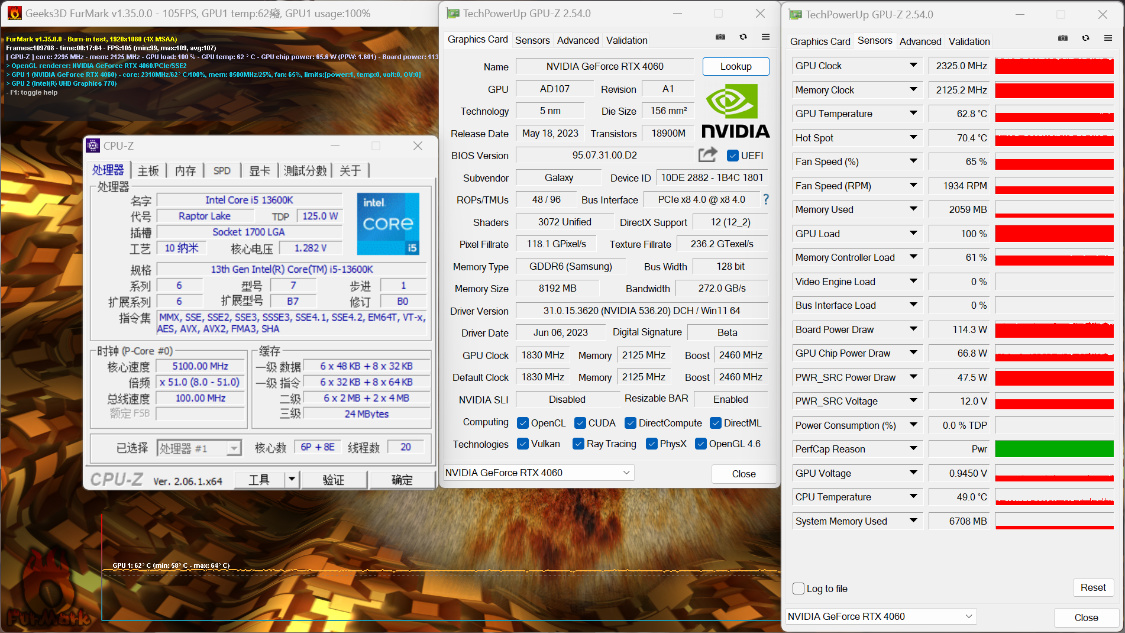Click Close button in Sensors GPU-Z window
Image resolution: width=1125 pixels, height=633 pixels.
(x=1086, y=617)
